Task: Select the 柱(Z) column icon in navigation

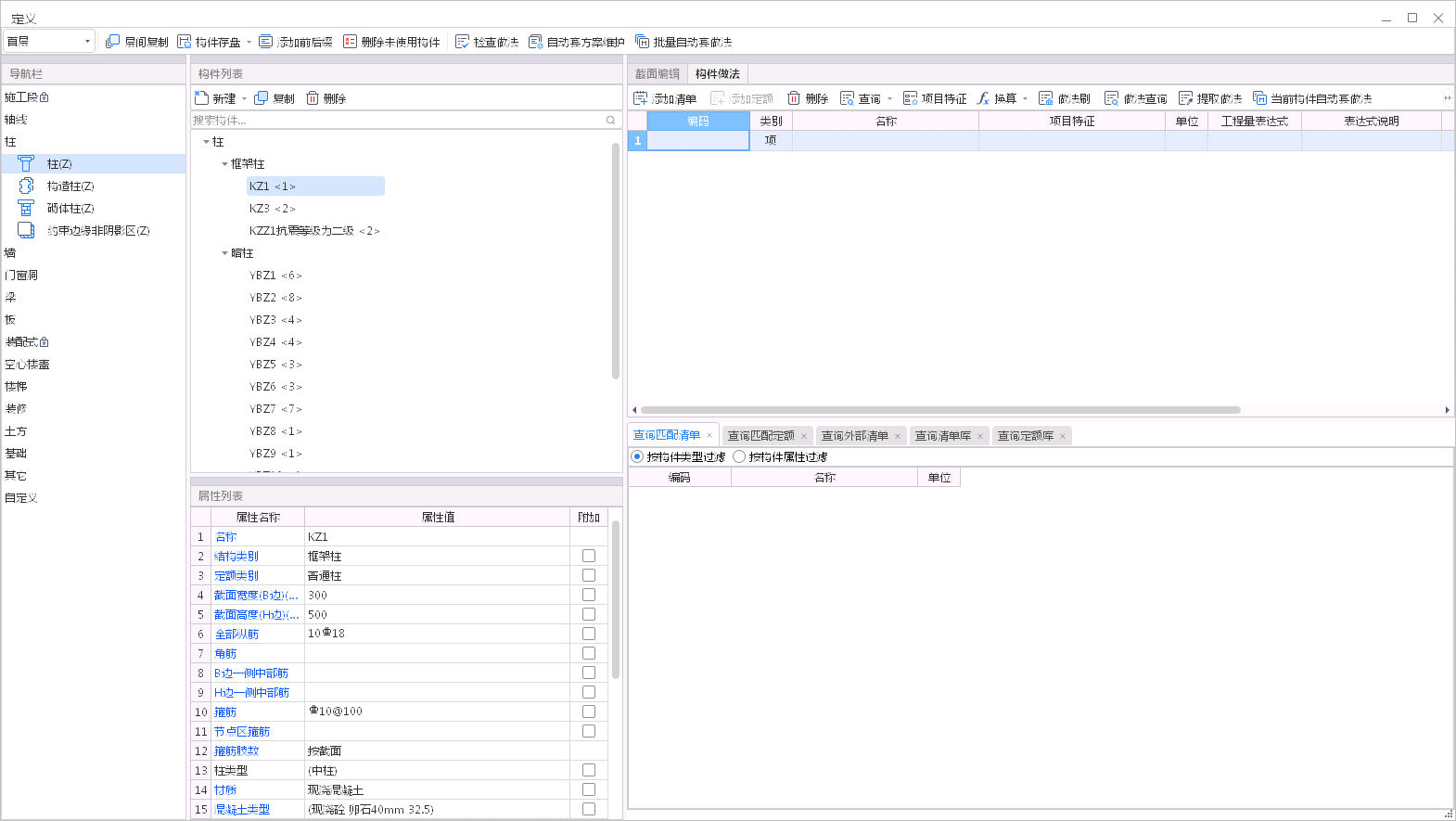Action: 26,163
